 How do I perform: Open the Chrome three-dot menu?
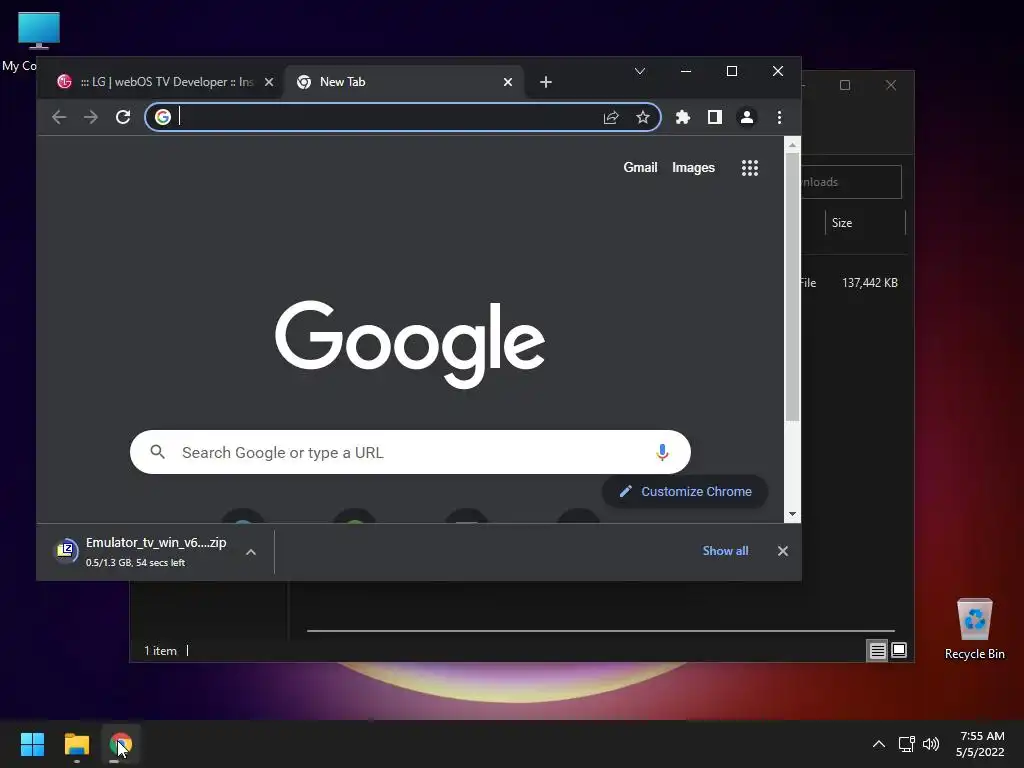tap(779, 117)
